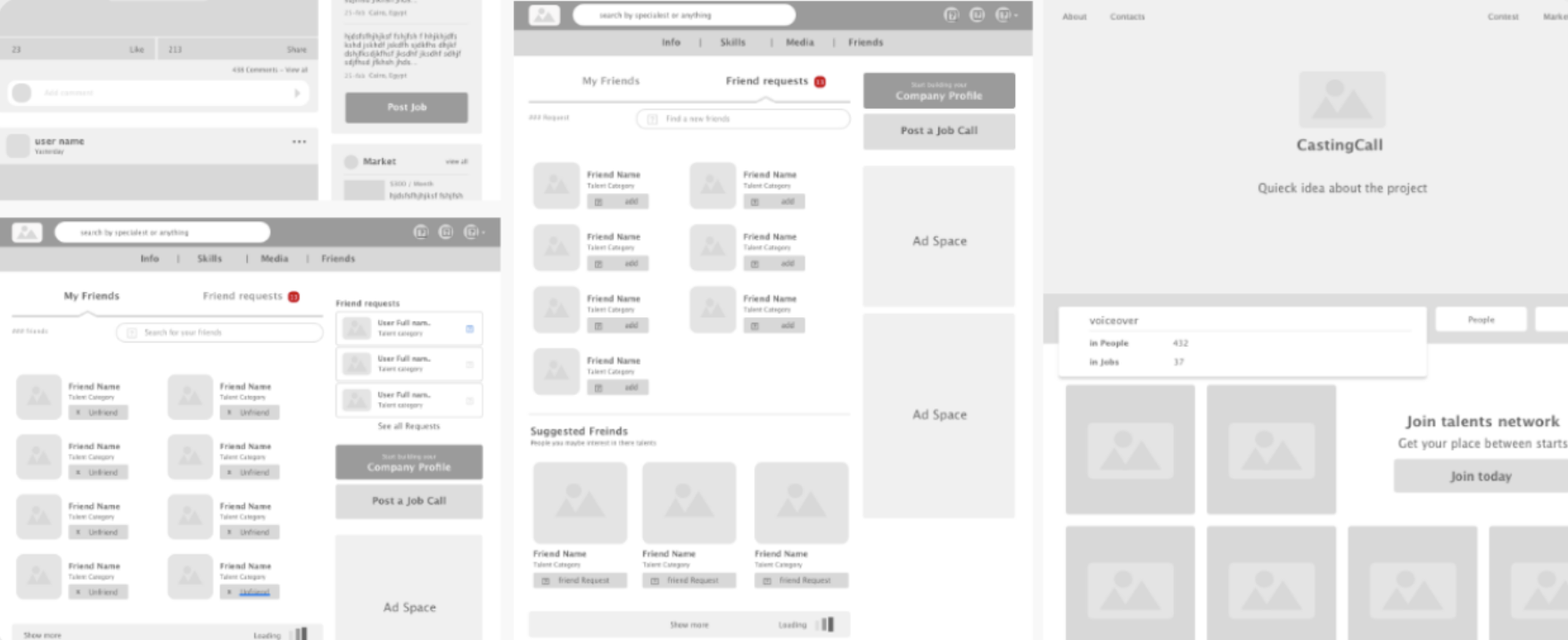Click Post a Job Call above the Ad Space panels

(939, 131)
